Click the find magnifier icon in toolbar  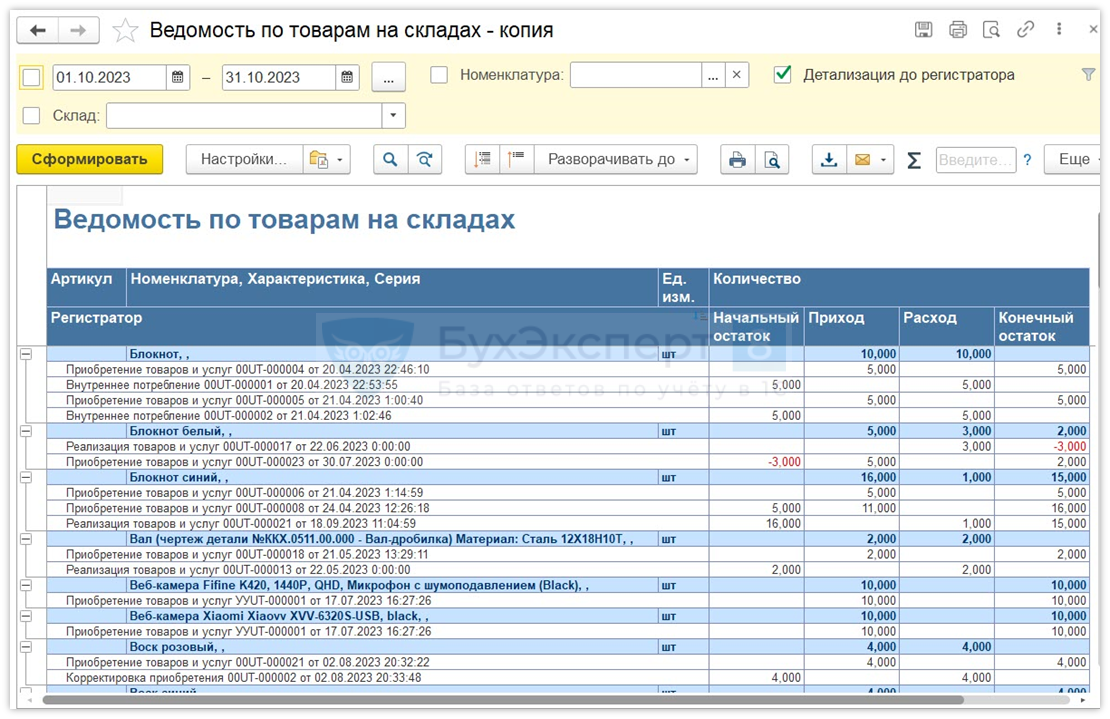390,160
